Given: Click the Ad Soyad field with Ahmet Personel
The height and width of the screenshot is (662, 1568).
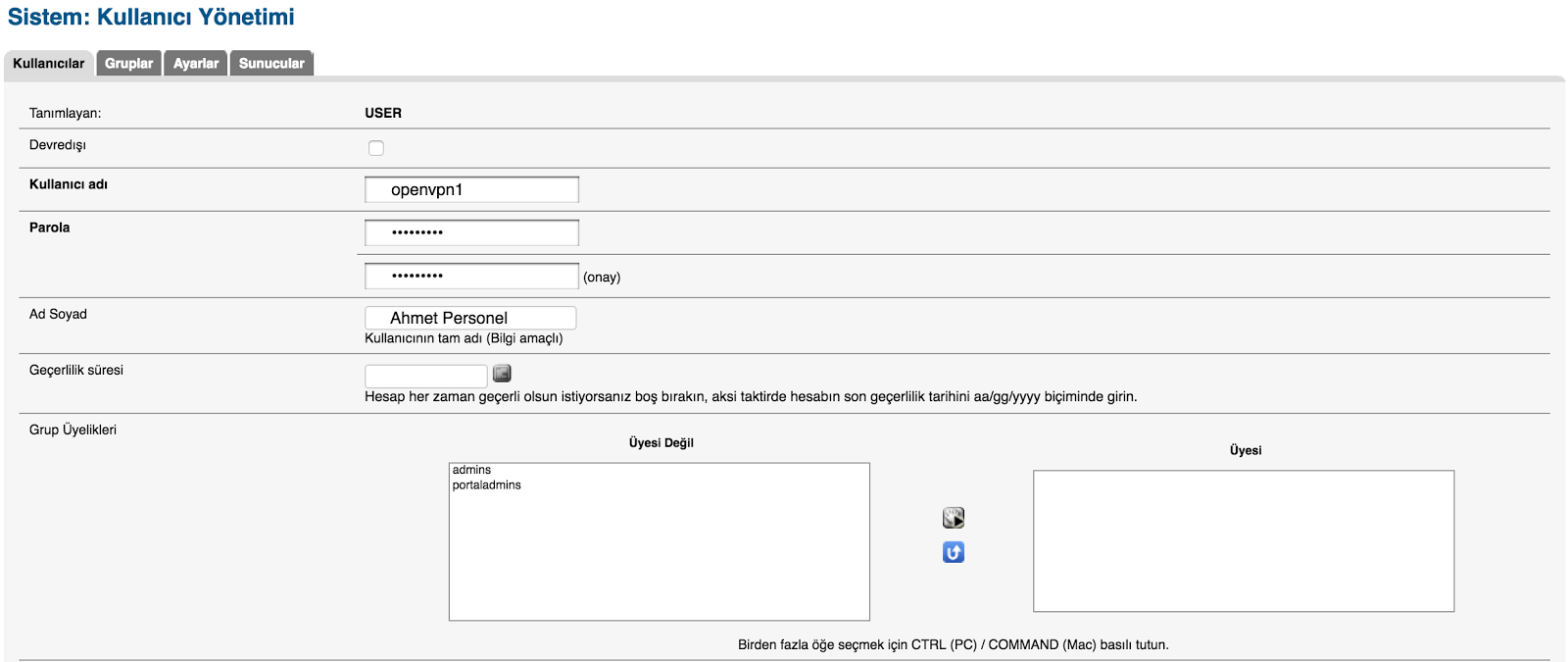Looking at the screenshot, I should pyautogui.click(x=470, y=318).
